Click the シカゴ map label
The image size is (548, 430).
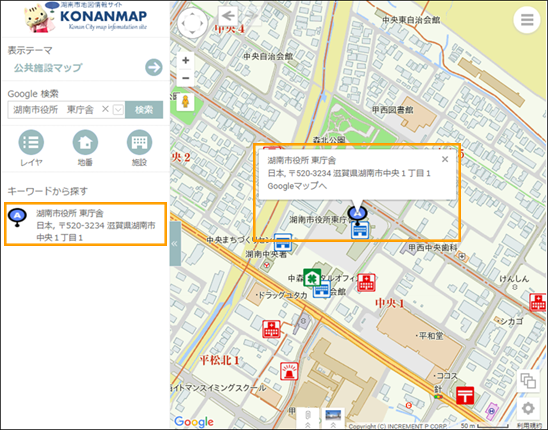pyautogui.click(x=511, y=321)
